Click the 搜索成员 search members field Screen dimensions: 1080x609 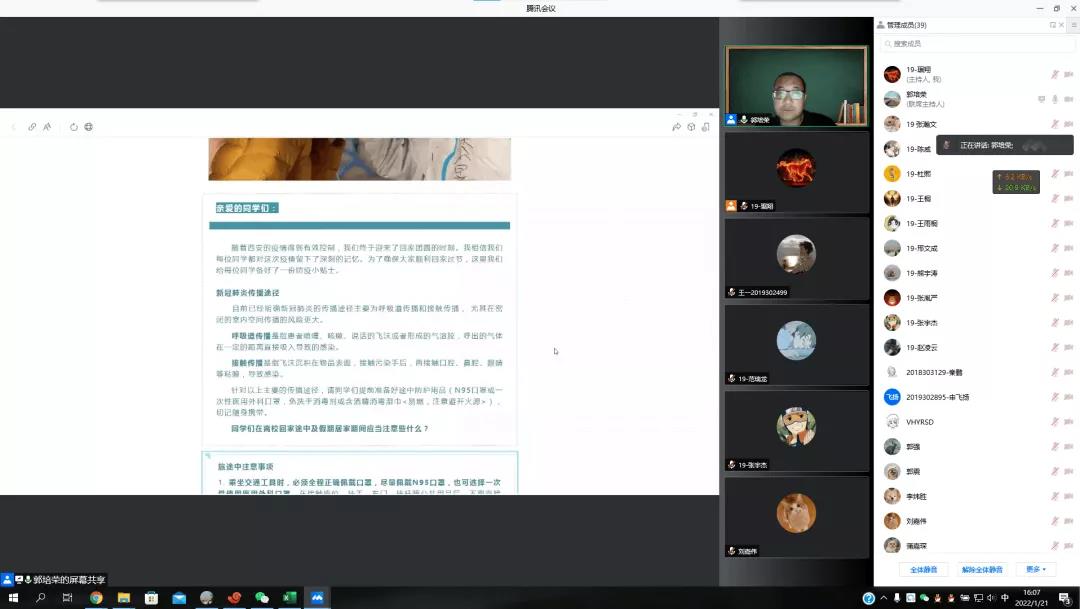(x=975, y=44)
